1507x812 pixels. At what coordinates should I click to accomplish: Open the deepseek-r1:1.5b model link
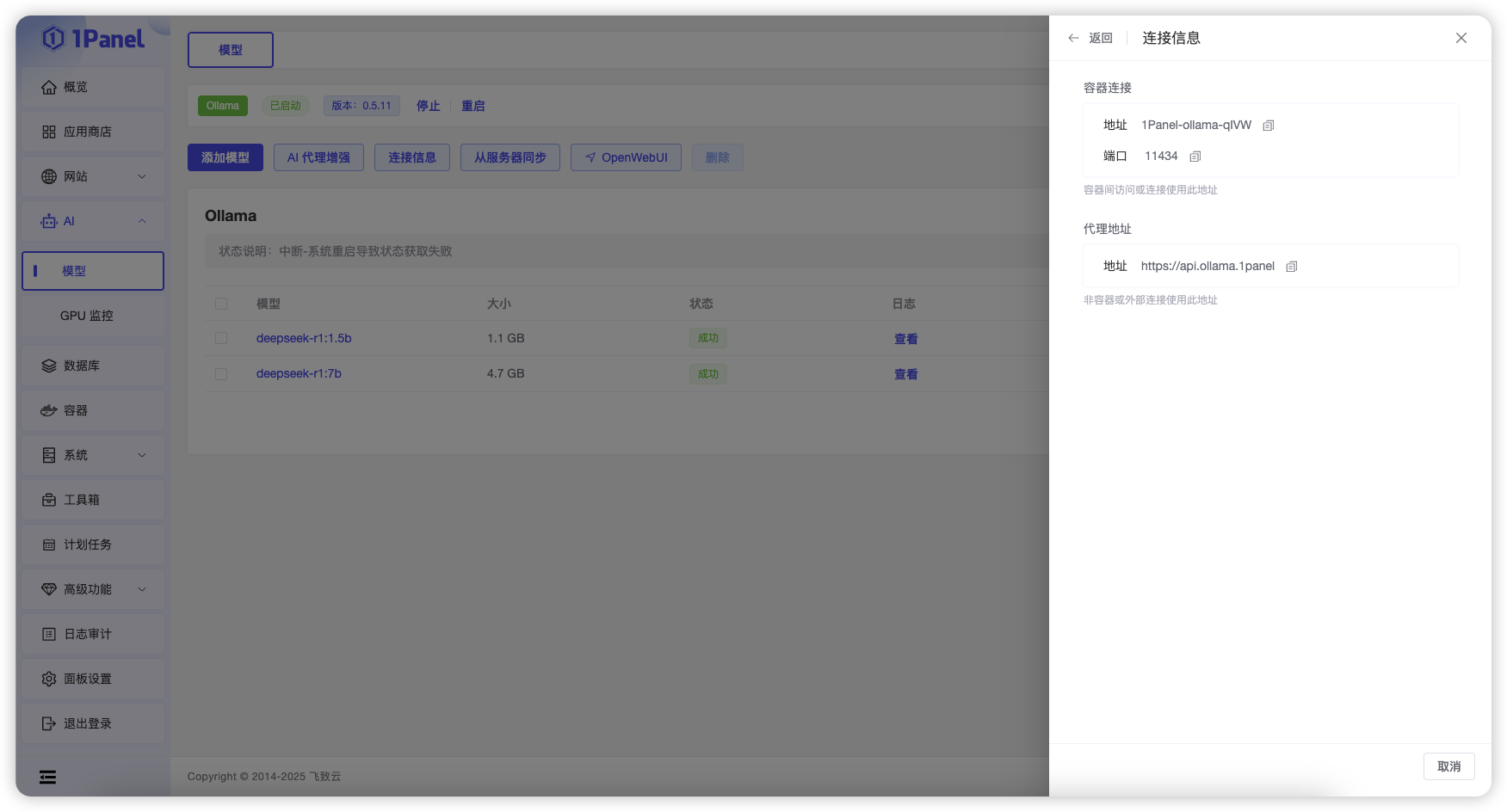pyautogui.click(x=304, y=338)
